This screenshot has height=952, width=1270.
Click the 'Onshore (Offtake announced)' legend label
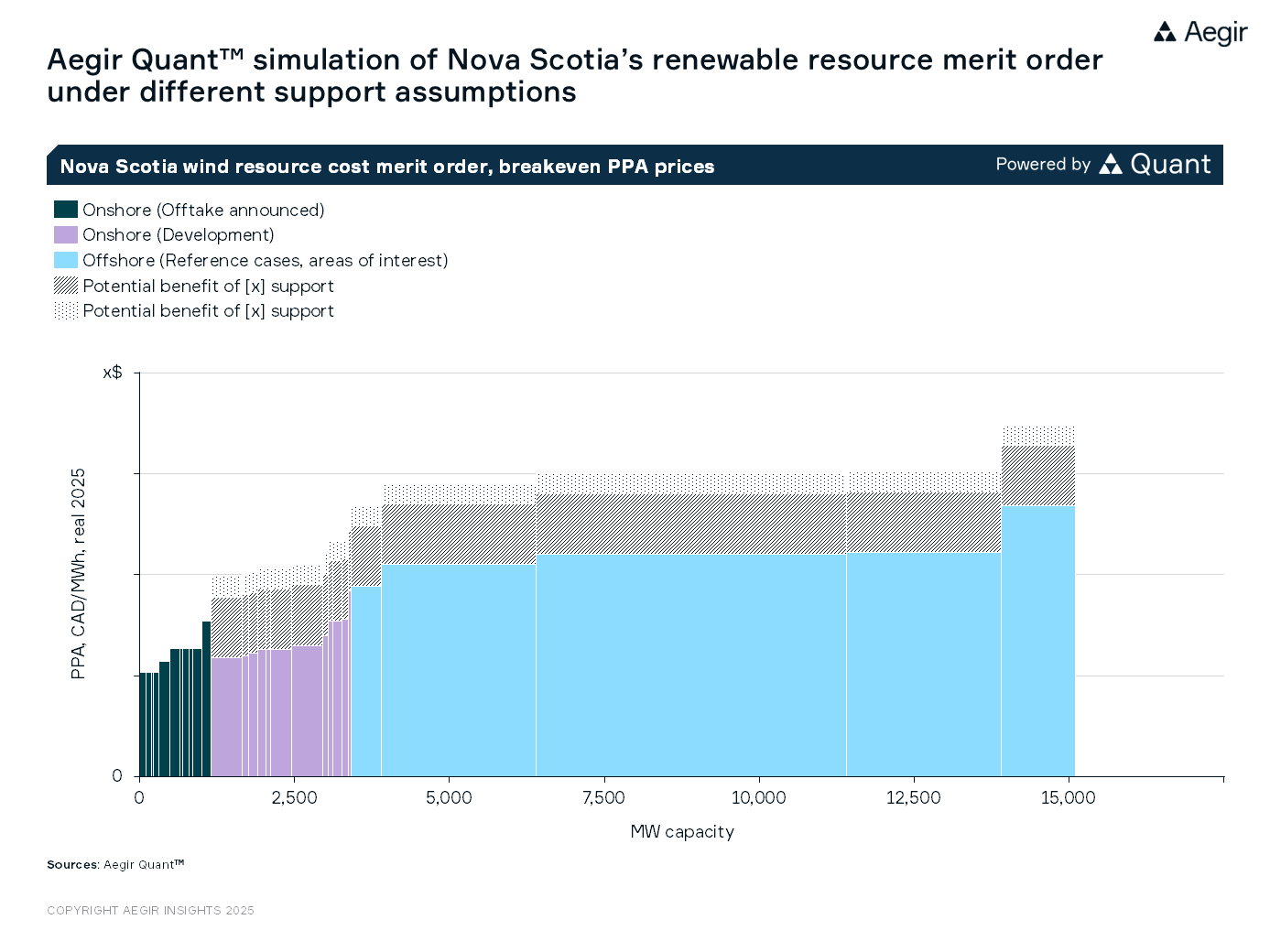203,211
